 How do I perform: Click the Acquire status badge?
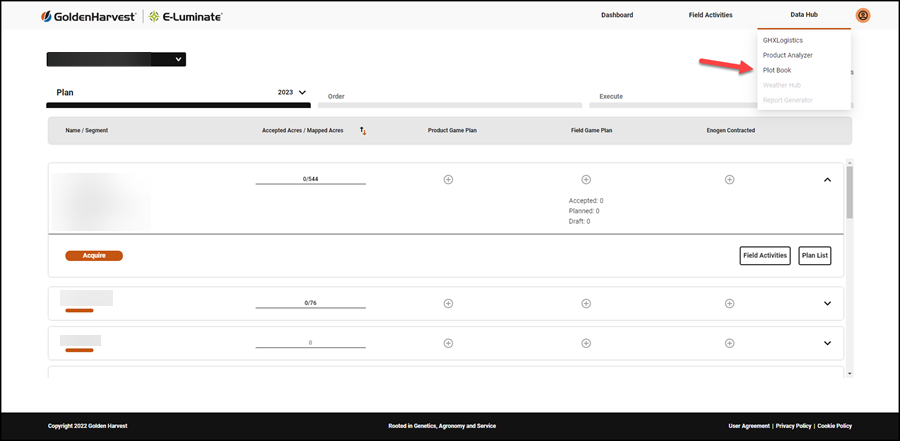pyautogui.click(x=94, y=256)
